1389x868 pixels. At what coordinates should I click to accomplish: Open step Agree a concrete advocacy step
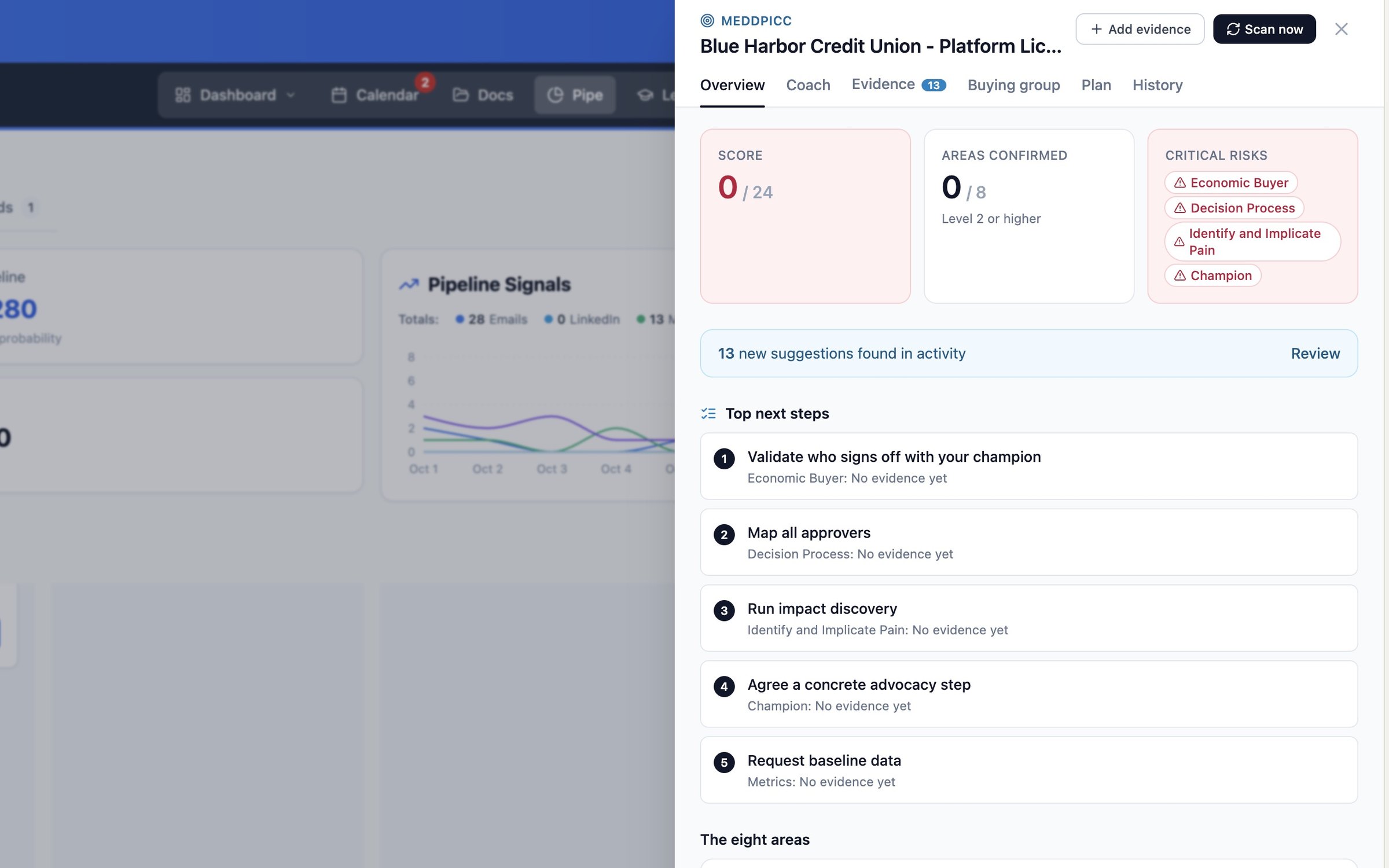point(1028,694)
